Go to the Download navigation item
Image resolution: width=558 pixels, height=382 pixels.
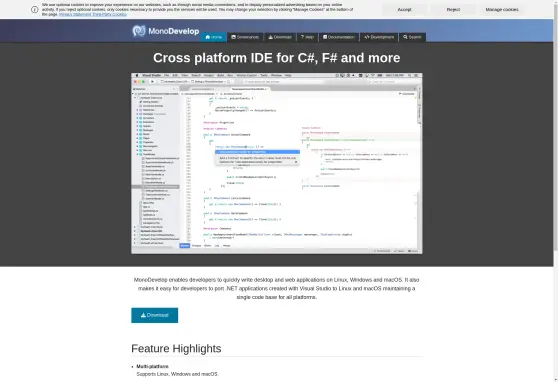tap(280, 37)
